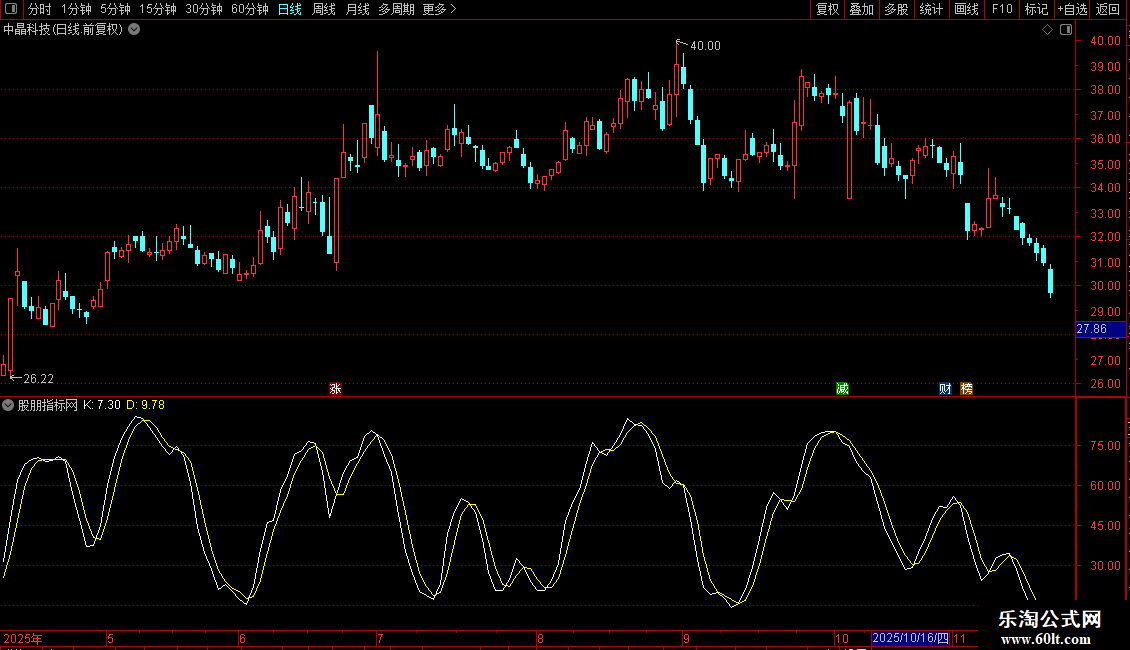The width and height of the screenshot is (1130, 650).
Task: Expand the 股朋指标网 indicator dropdown arrow
Action: click(8, 405)
